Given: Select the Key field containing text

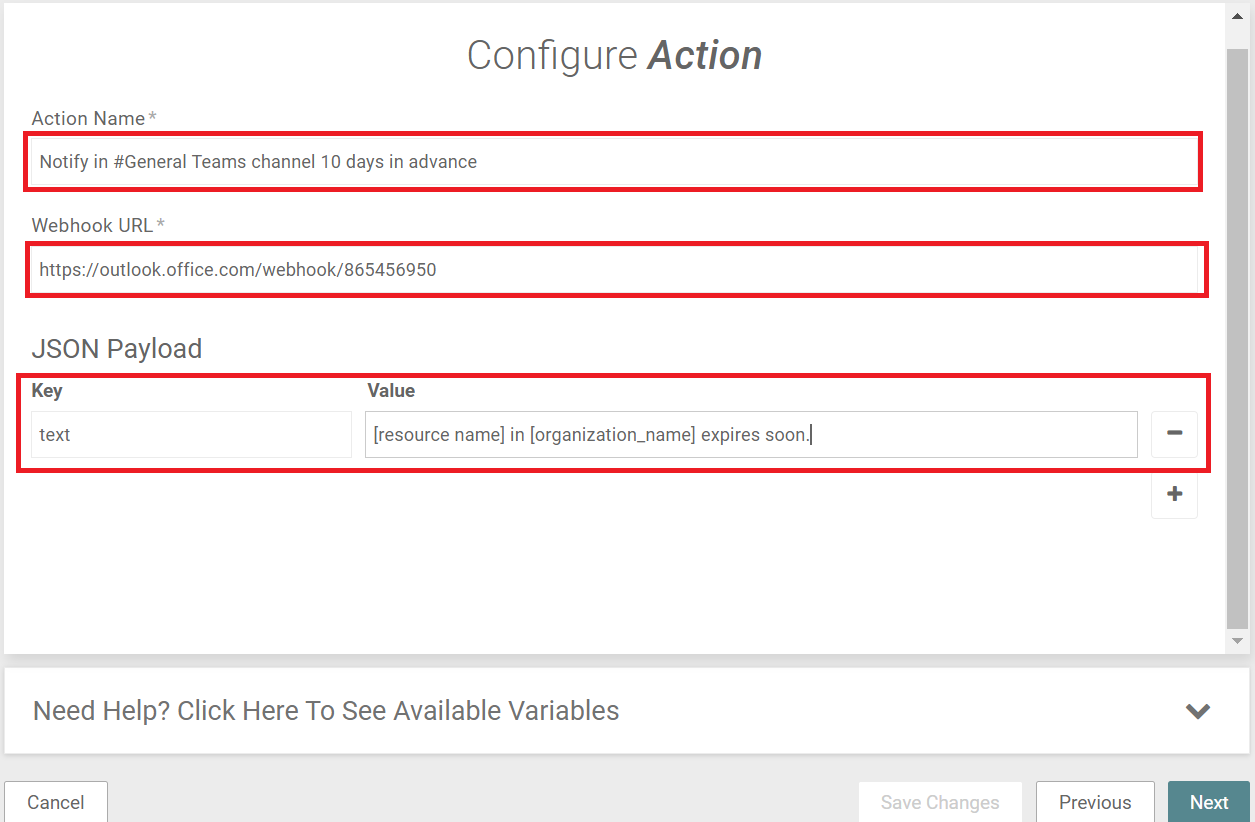Looking at the screenshot, I should [191, 435].
